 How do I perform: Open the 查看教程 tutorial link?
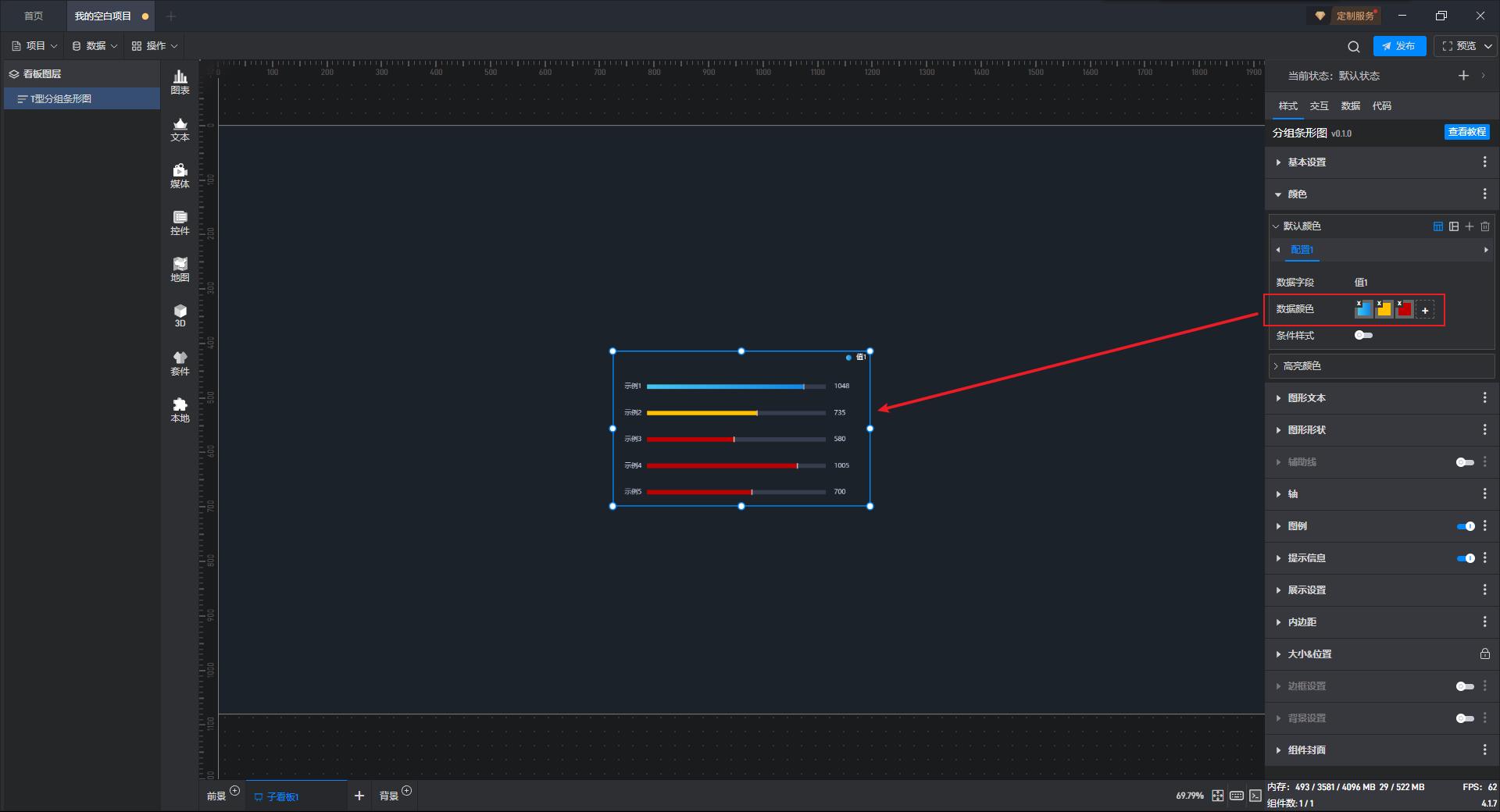pyautogui.click(x=1467, y=132)
